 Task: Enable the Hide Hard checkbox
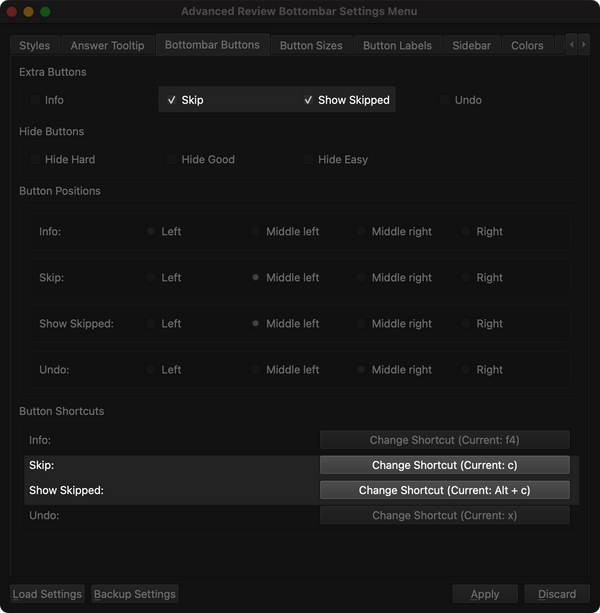[x=36, y=160]
